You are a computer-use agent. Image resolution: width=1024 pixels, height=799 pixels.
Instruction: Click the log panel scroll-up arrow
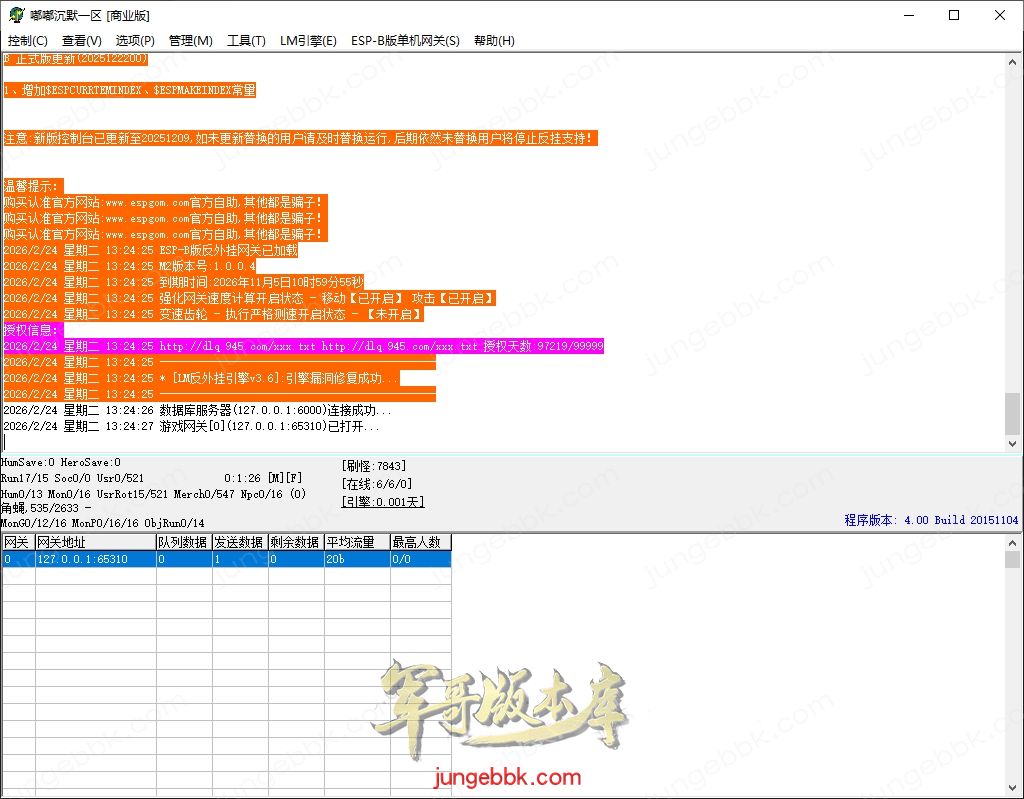[x=1013, y=62]
